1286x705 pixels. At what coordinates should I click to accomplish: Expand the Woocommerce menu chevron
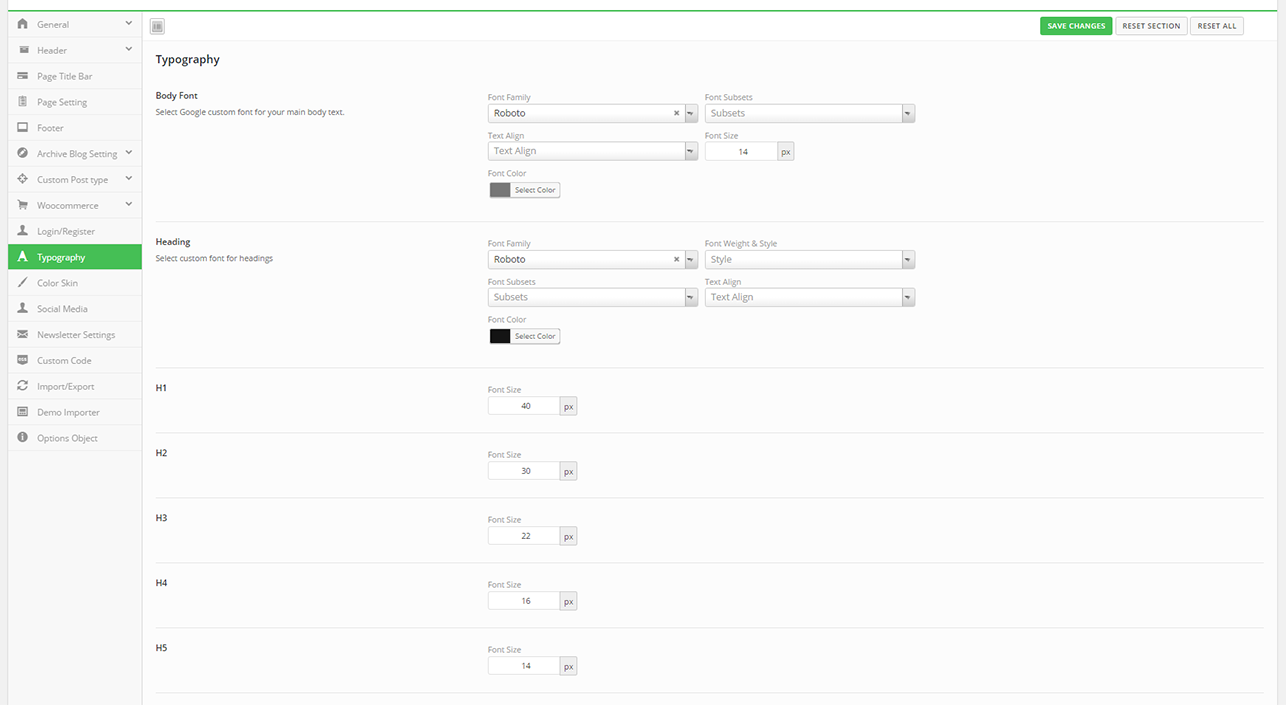tap(129, 204)
